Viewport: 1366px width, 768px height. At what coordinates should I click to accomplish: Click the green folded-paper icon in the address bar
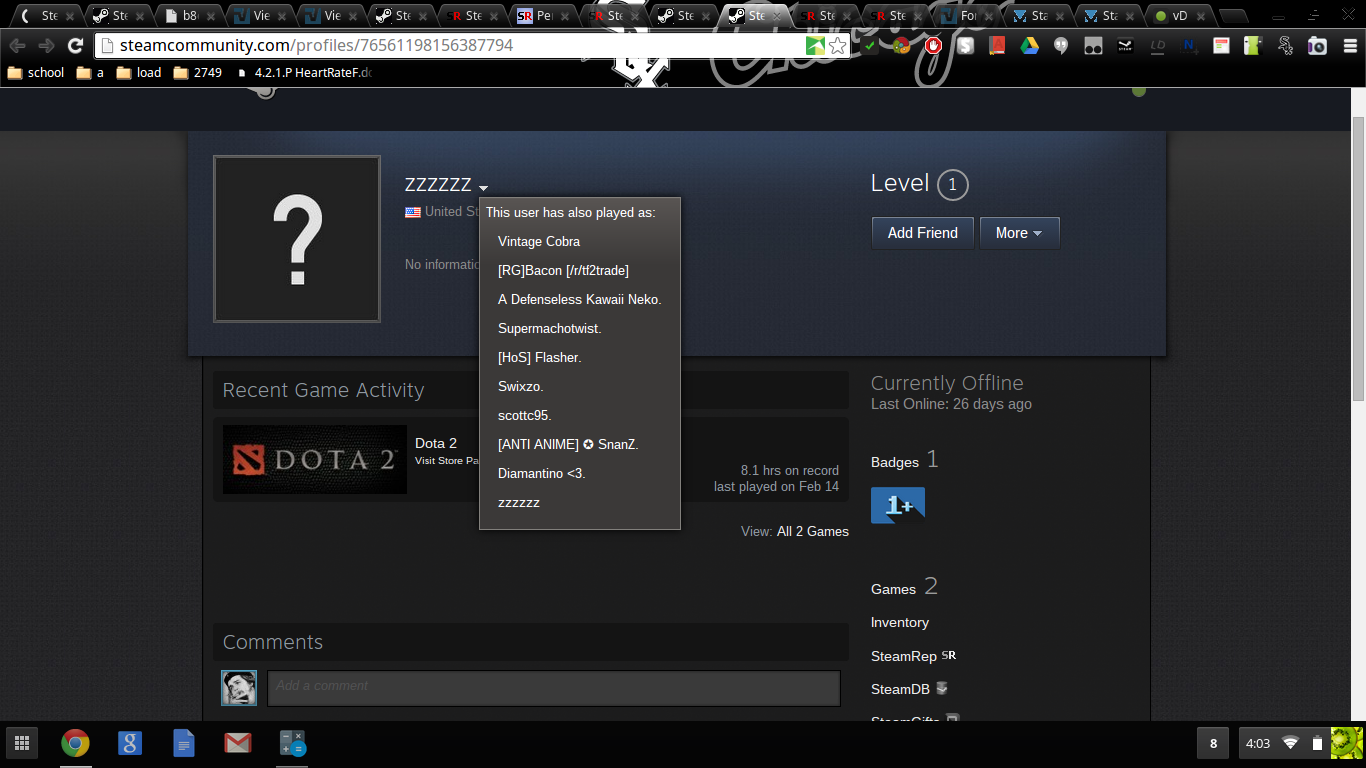816,46
